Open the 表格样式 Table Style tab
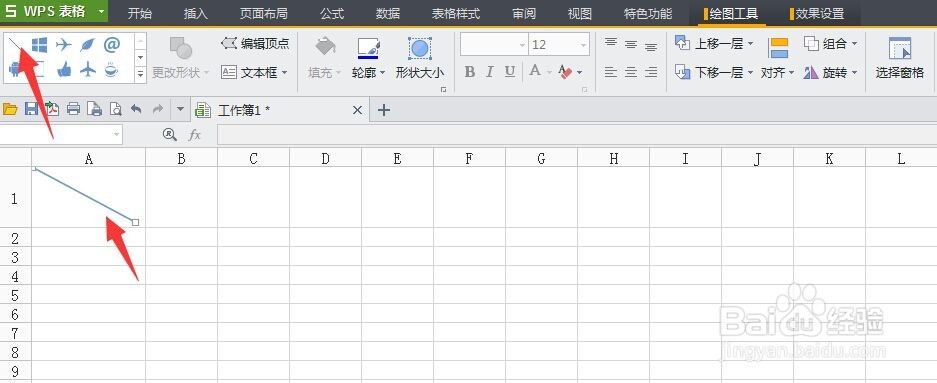The height and width of the screenshot is (383, 937). [456, 13]
